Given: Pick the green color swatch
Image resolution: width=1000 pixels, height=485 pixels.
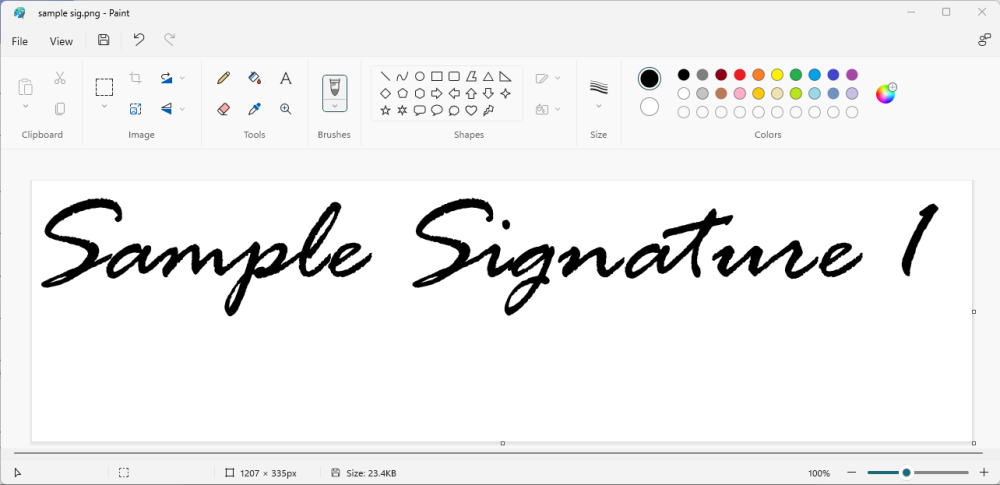Looking at the screenshot, I should point(796,75).
